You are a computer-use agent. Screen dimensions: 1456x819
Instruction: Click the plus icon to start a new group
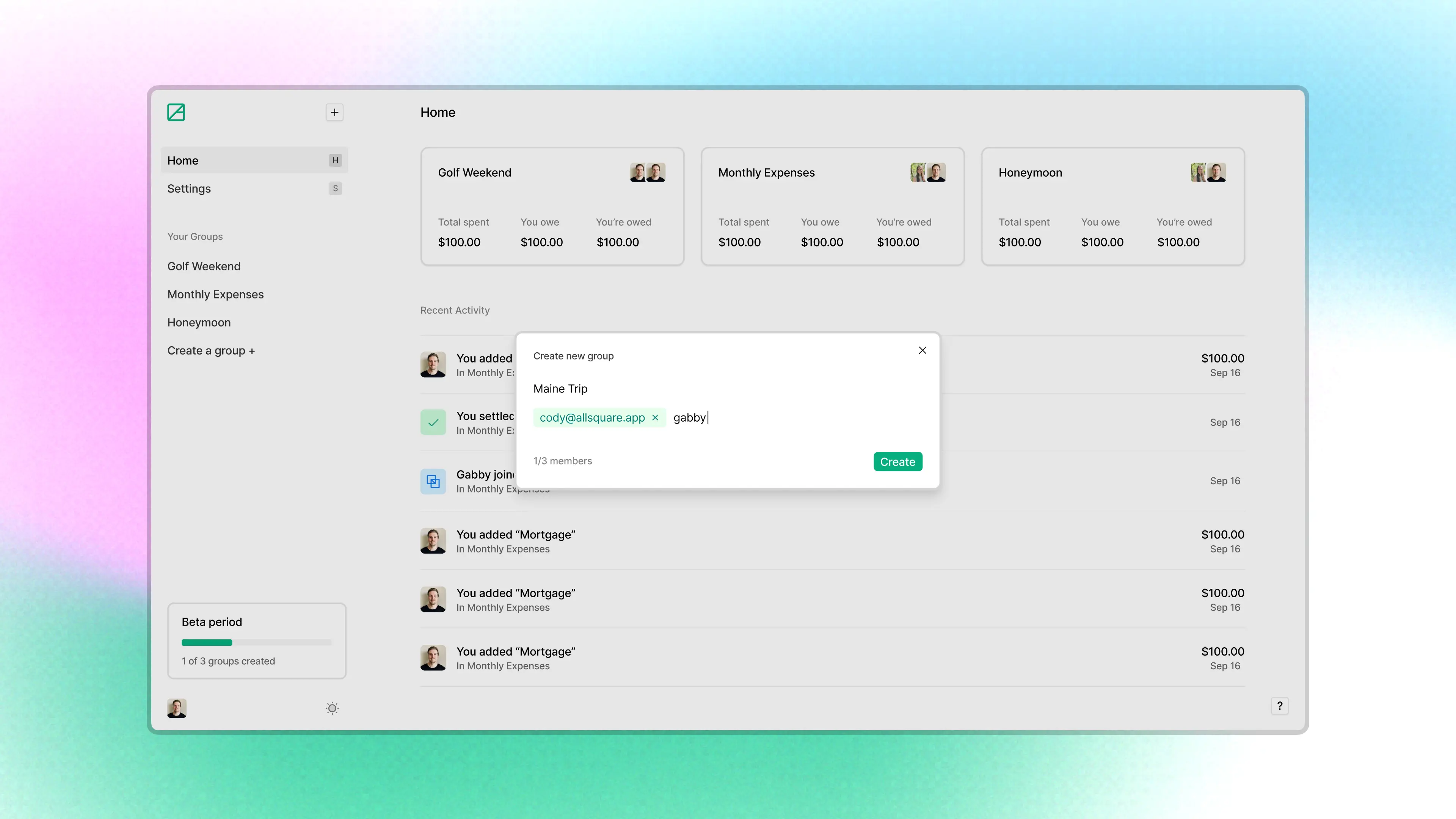(334, 112)
